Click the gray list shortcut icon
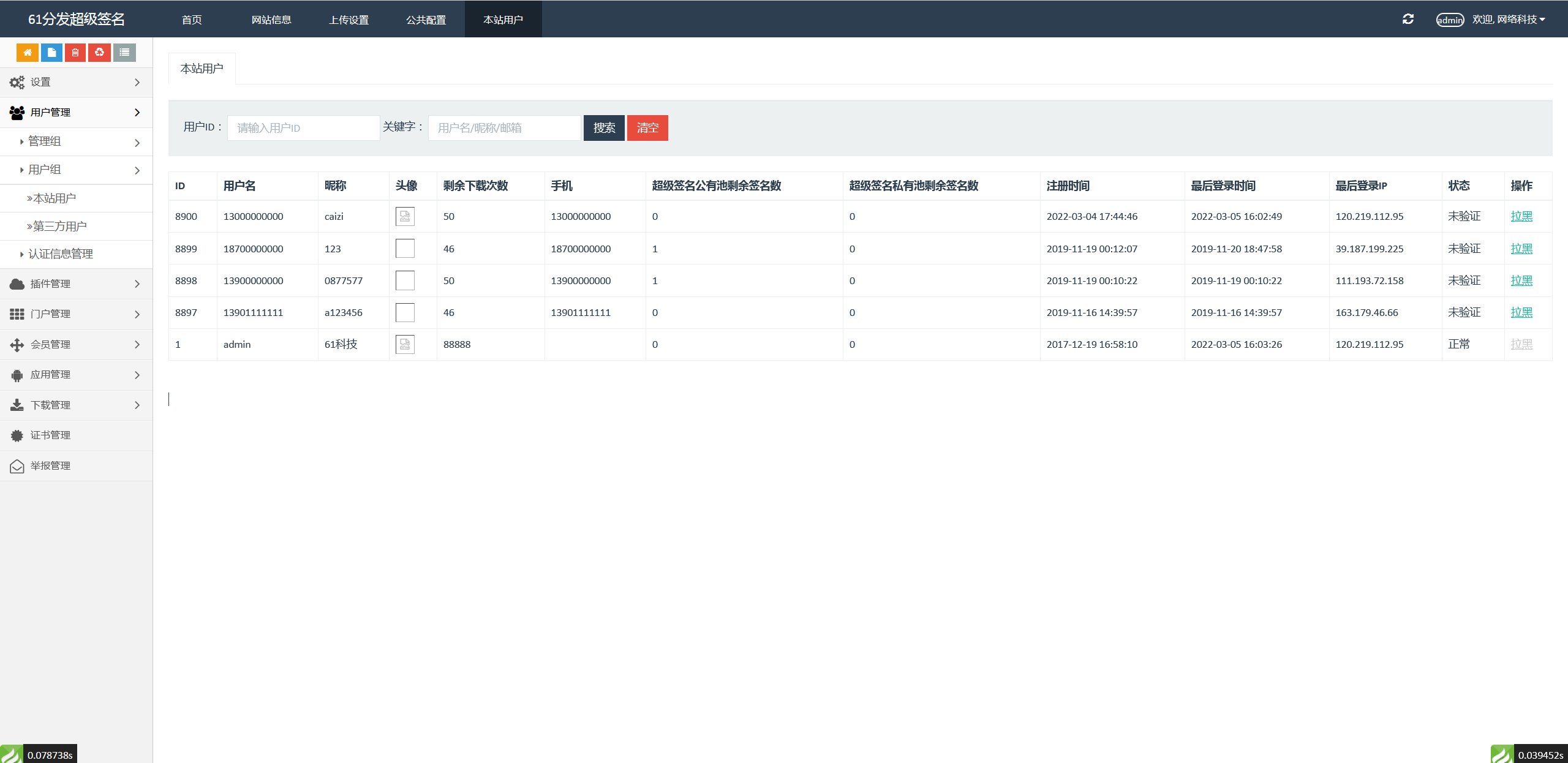1568x763 pixels. (124, 53)
